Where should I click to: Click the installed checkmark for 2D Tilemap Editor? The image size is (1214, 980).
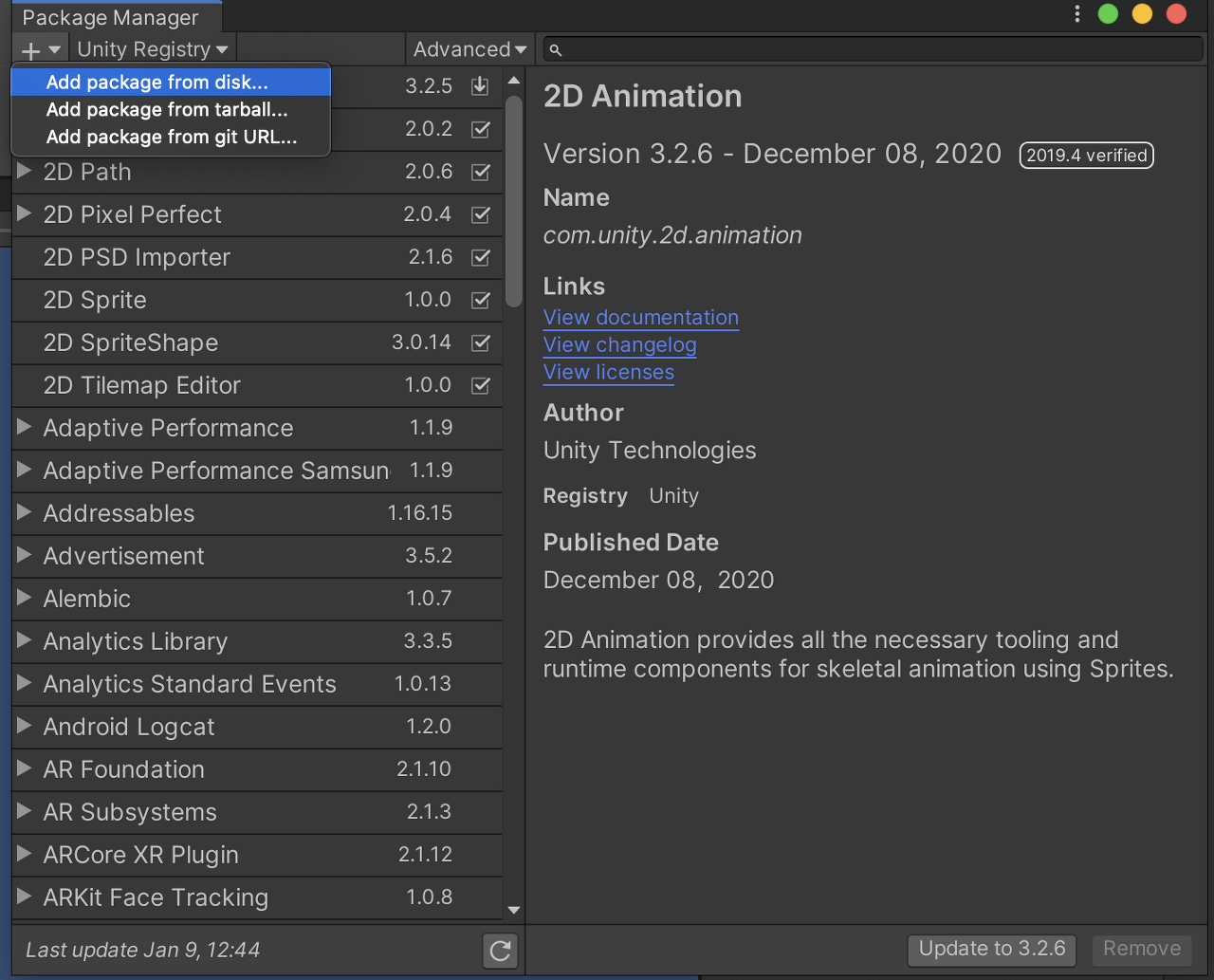[481, 385]
